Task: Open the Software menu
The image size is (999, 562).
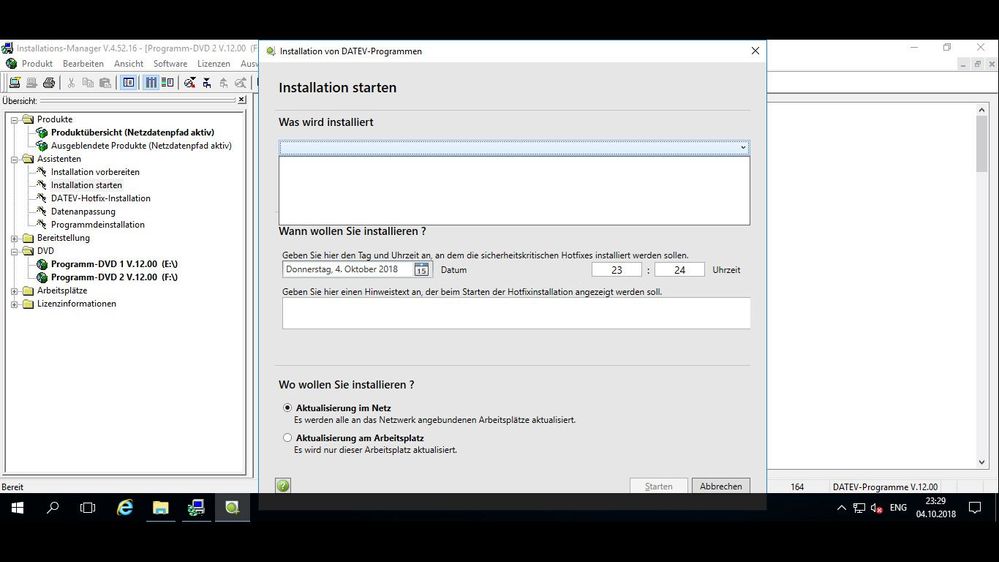Action: 170,64
